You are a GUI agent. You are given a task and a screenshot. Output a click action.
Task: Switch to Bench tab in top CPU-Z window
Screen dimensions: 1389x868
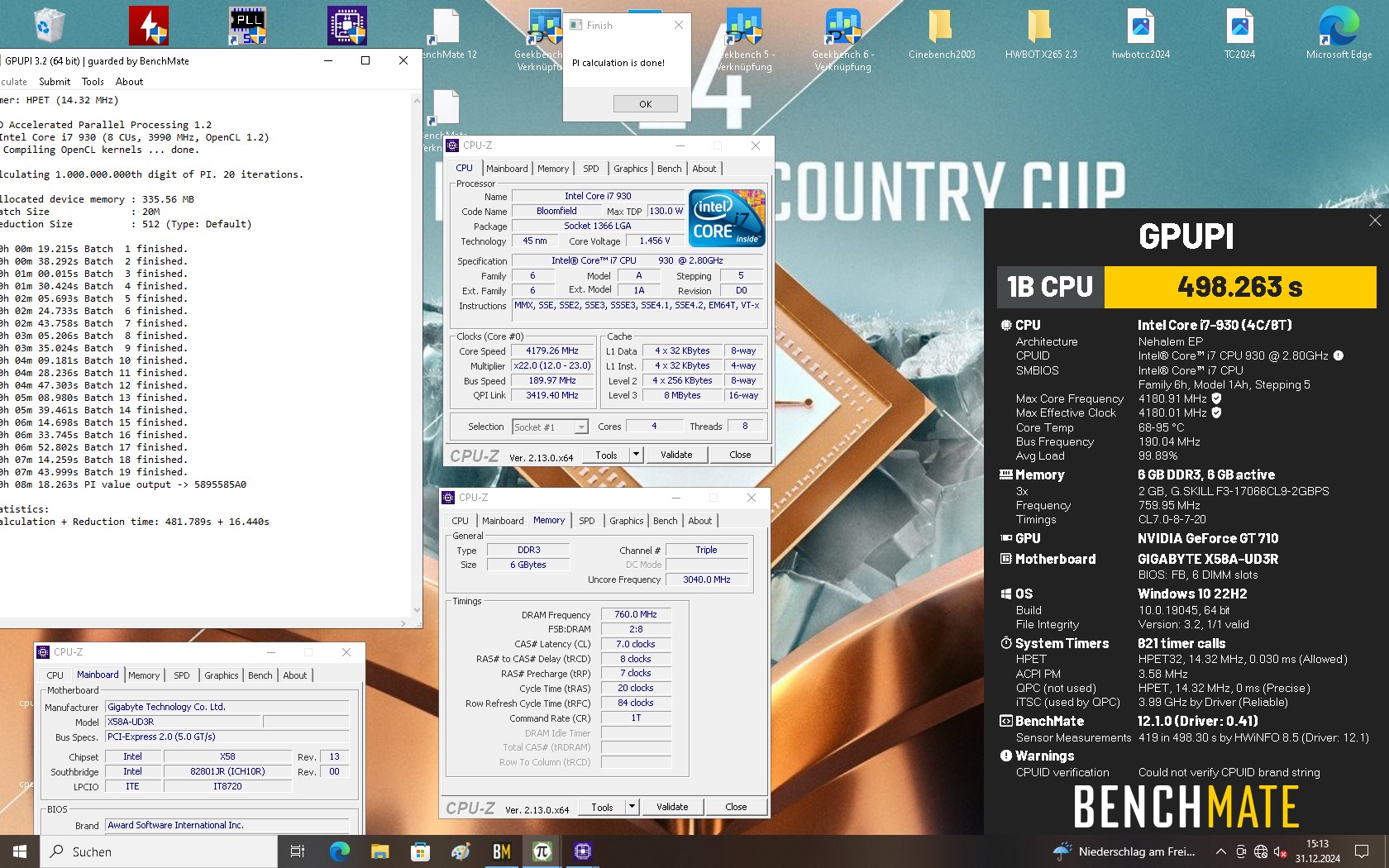(x=670, y=169)
